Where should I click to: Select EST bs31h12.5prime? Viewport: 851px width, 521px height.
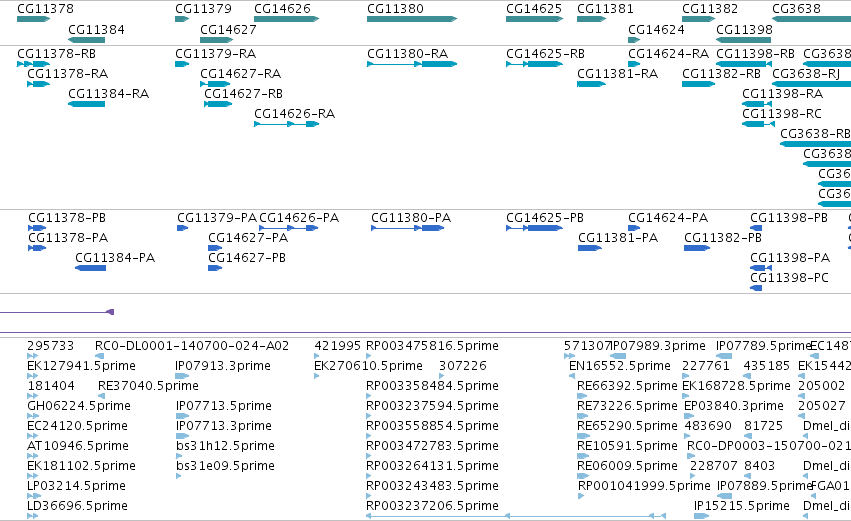pyautogui.click(x=225, y=446)
